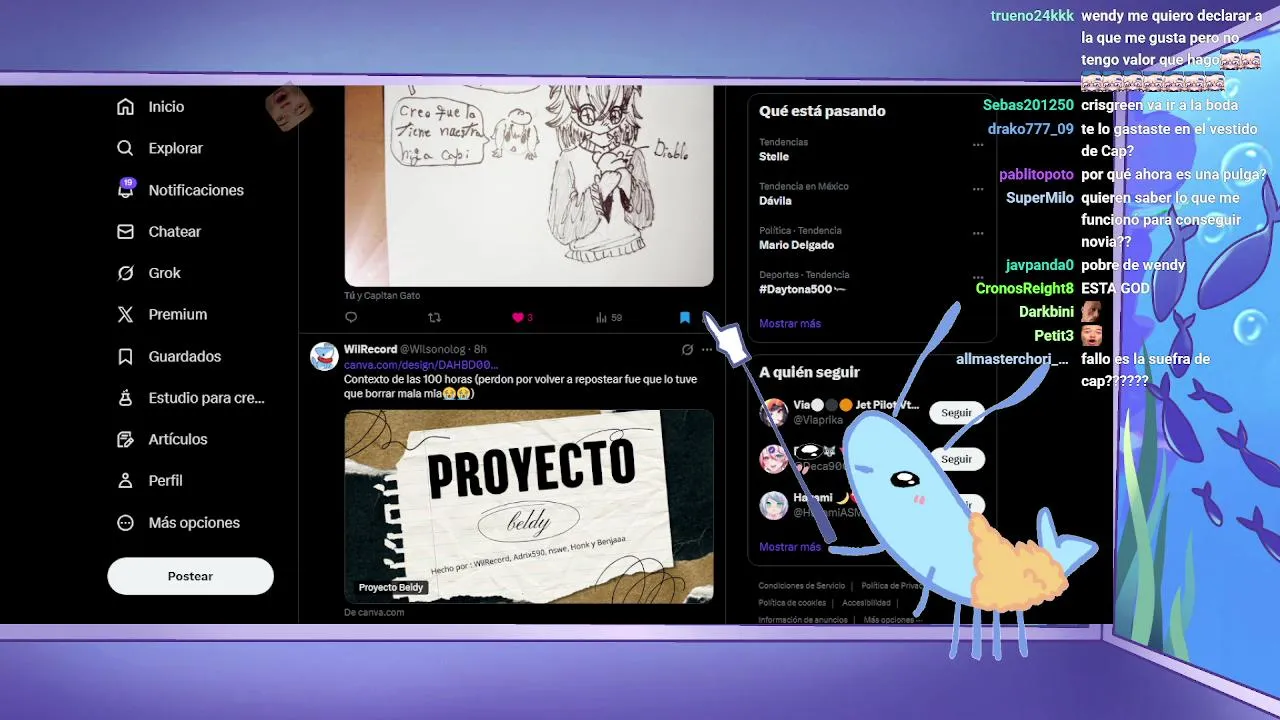This screenshot has width=1280, height=720.
Task: Open the sketch drawing image
Action: pyautogui.click(x=529, y=186)
